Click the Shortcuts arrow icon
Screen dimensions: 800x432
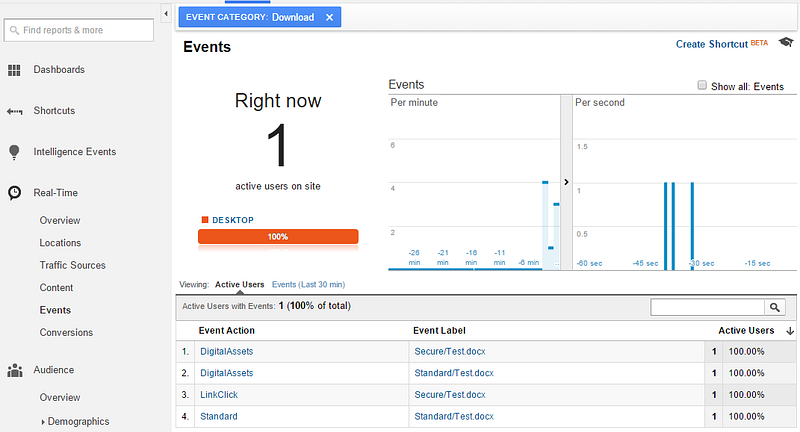(x=14, y=111)
